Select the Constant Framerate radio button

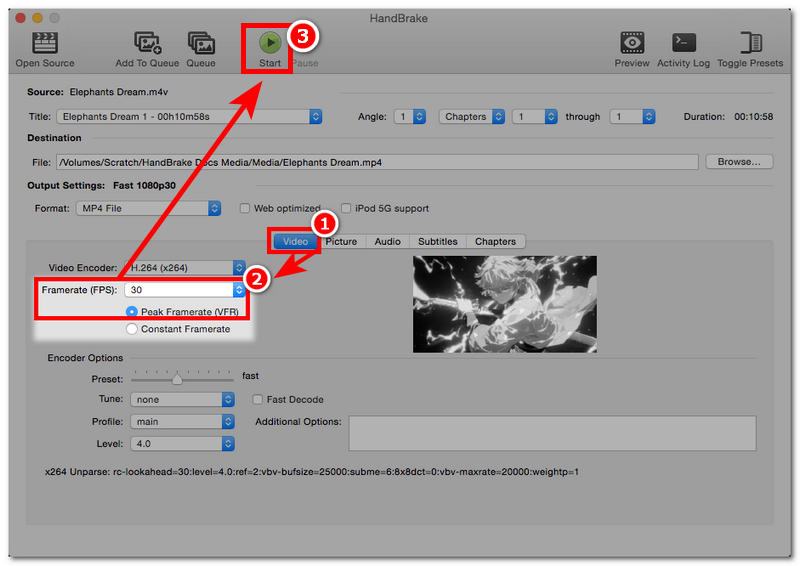(132, 329)
